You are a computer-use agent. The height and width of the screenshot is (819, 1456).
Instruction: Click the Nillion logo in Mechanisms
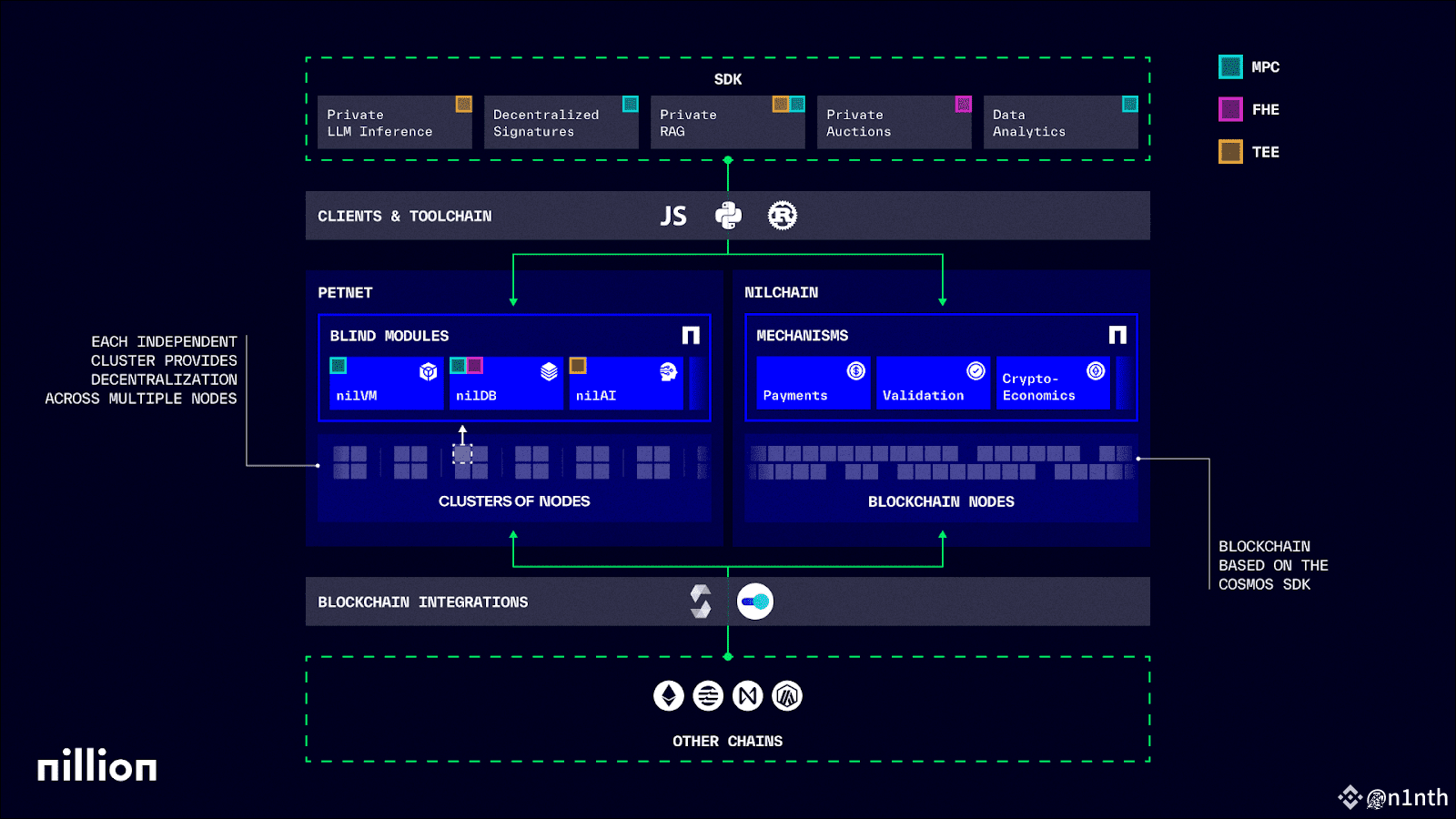1117,336
